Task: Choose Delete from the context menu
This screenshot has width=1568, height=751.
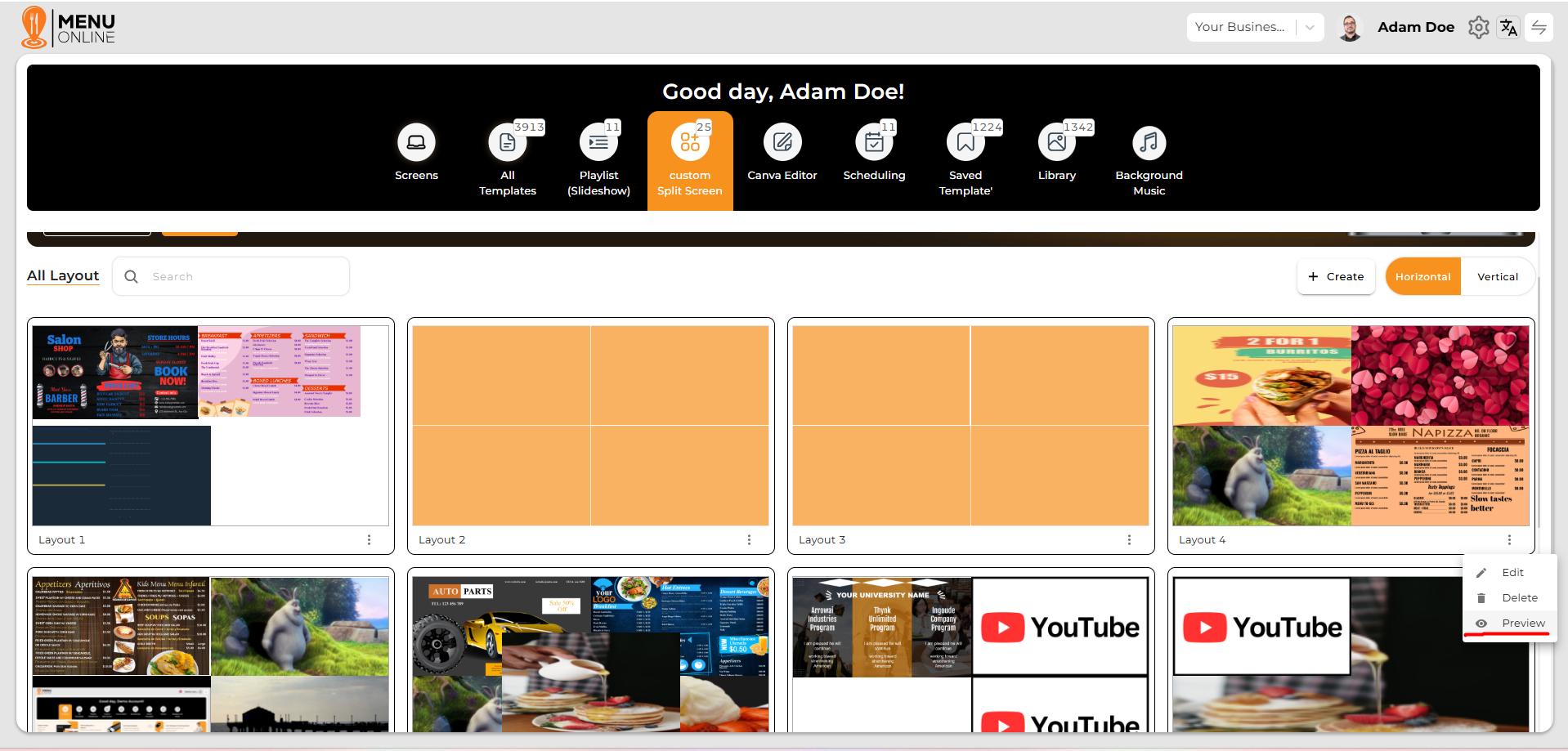Action: (1519, 598)
